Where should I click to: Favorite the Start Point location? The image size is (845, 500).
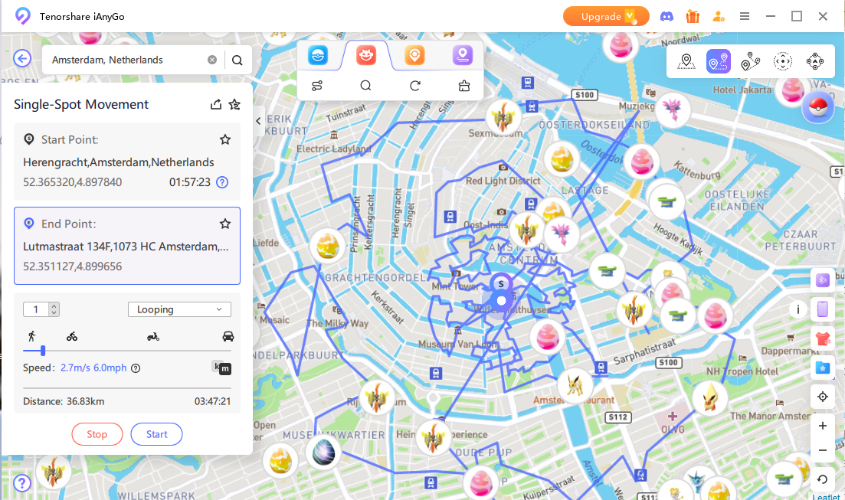pyautogui.click(x=225, y=140)
